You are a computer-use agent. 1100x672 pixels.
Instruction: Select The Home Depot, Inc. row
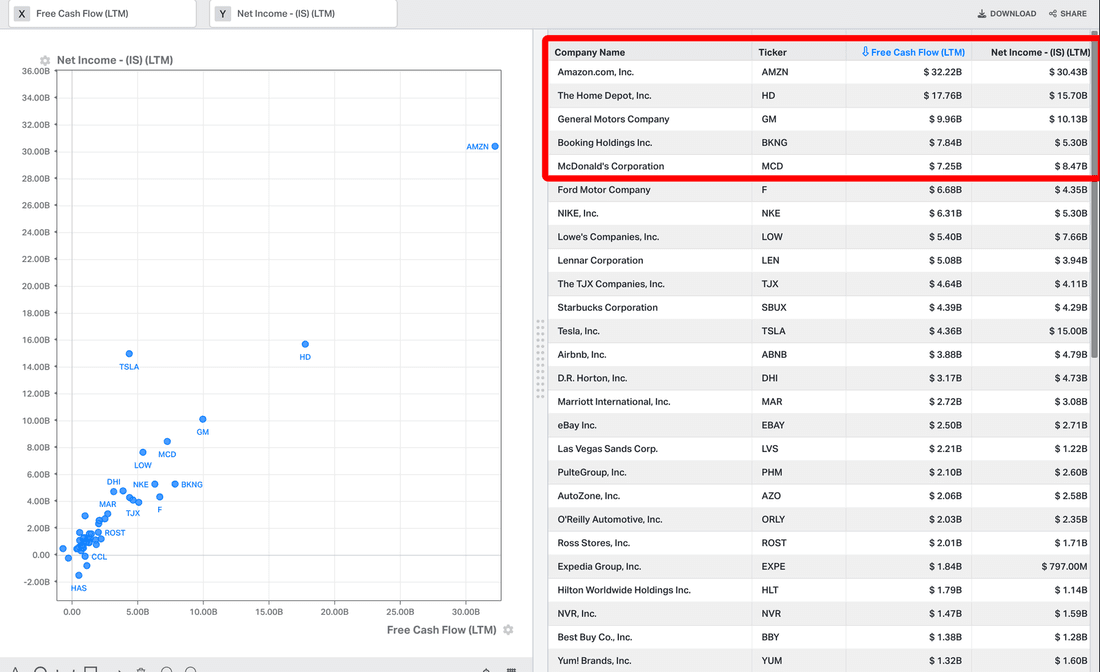[x=819, y=96]
